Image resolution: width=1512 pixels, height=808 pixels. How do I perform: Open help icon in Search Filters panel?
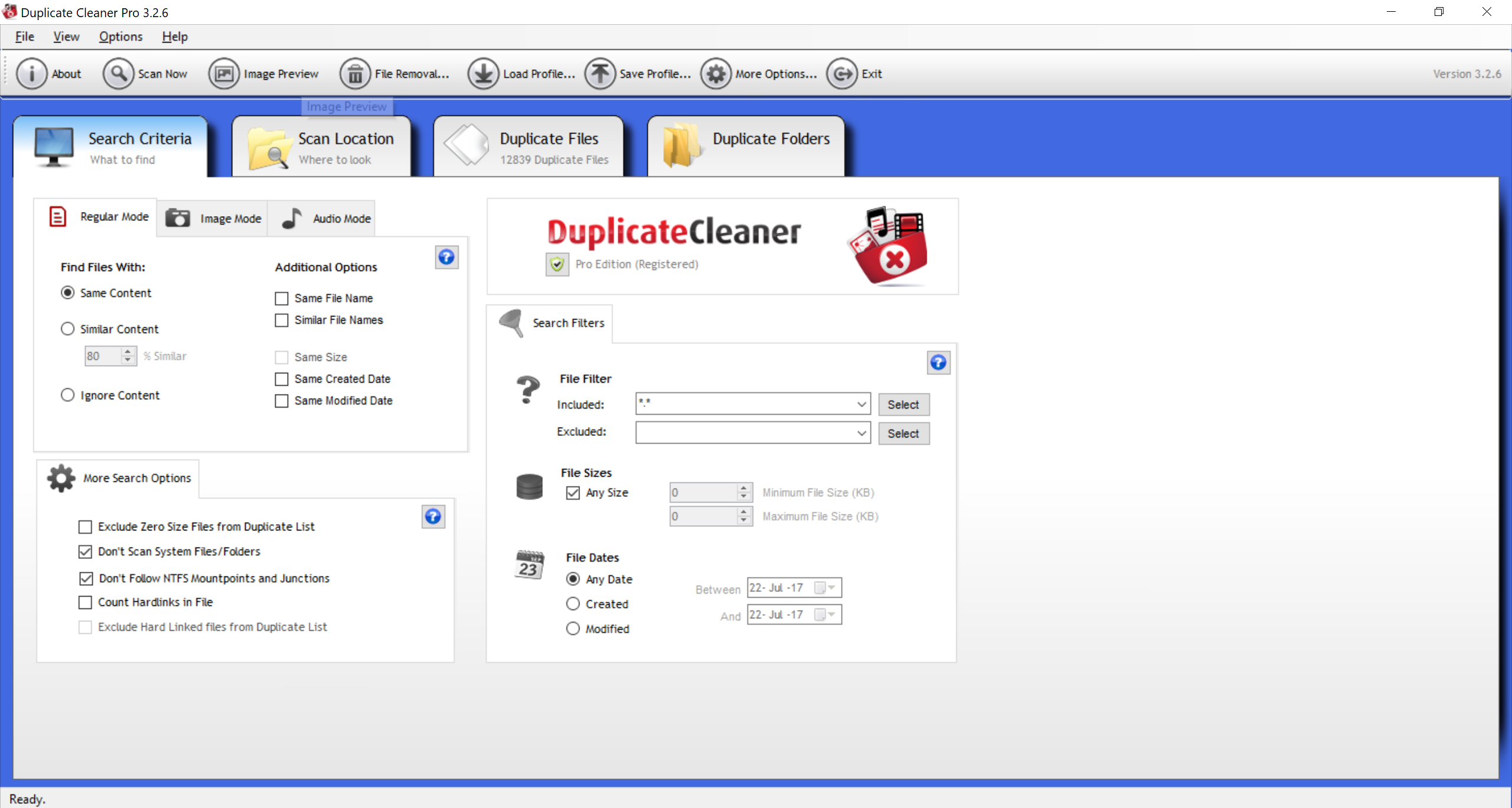[x=938, y=362]
